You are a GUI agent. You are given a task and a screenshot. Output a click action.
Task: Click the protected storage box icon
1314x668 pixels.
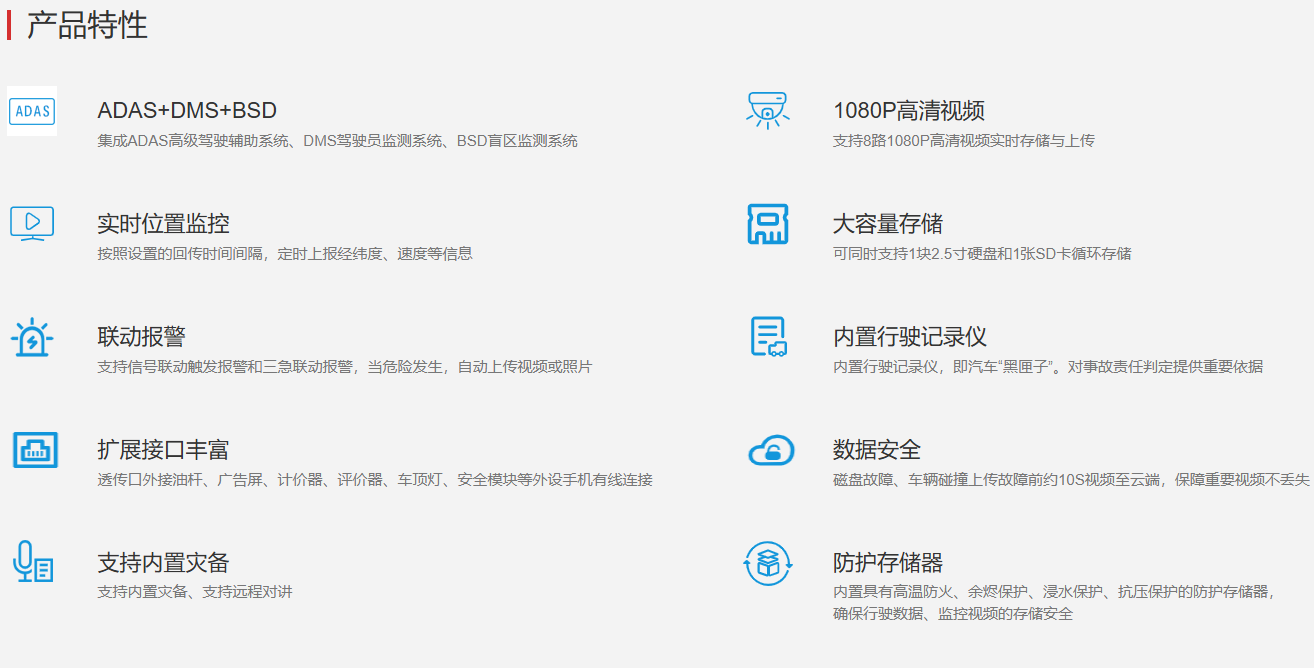(x=768, y=564)
